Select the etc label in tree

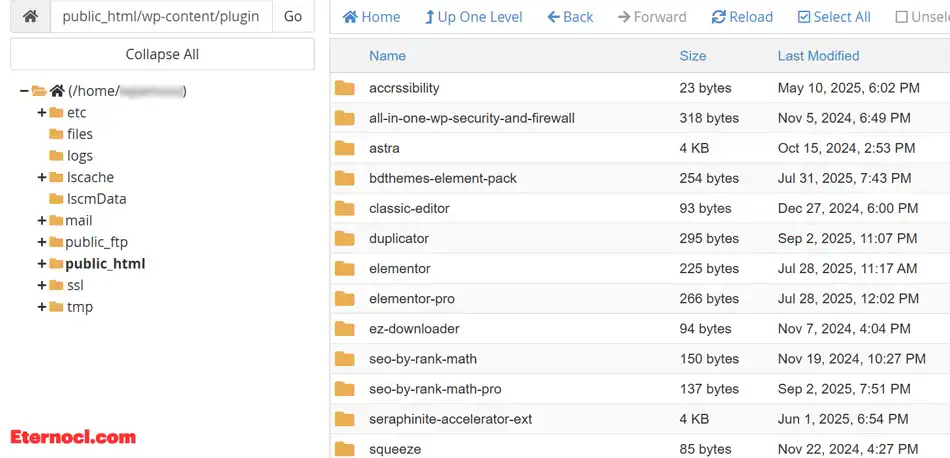pos(76,113)
